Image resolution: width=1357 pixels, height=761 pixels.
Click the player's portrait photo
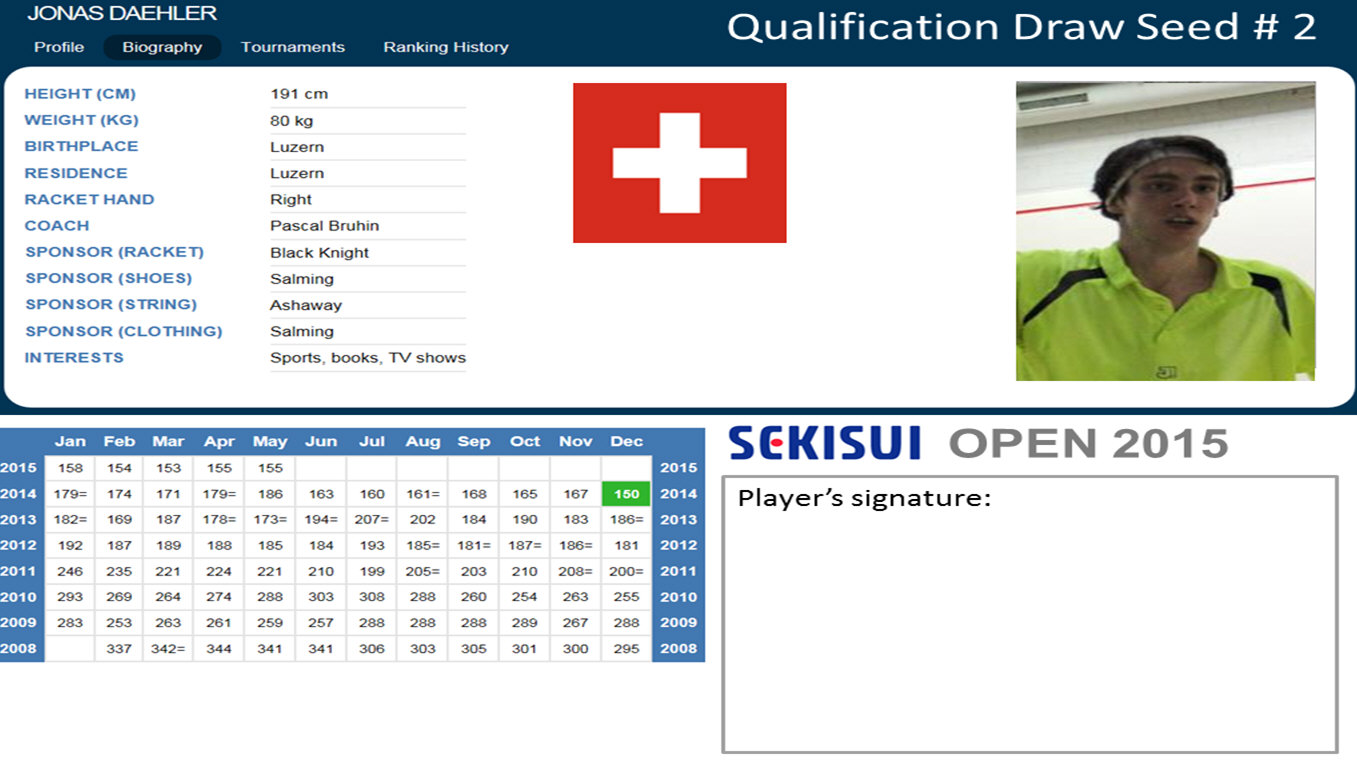coord(1165,231)
